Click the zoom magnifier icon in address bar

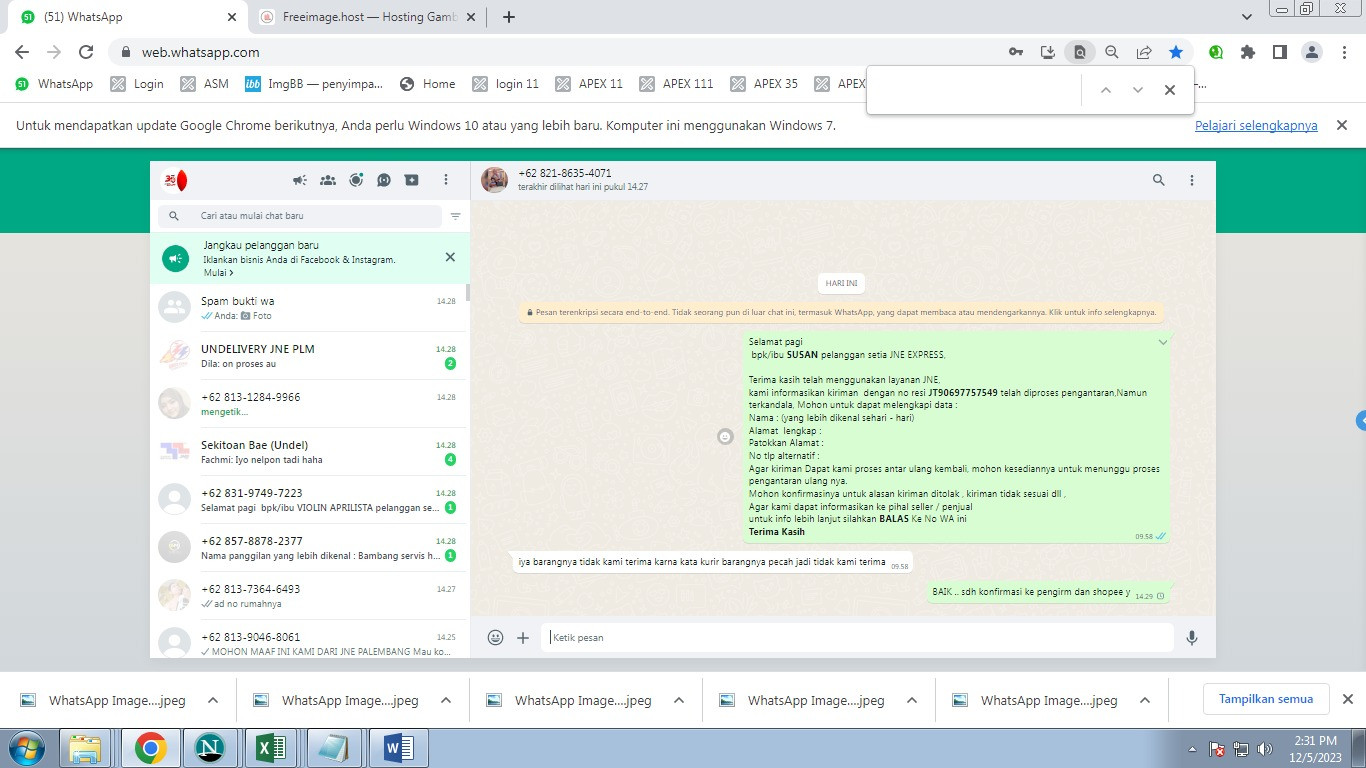[x=1111, y=52]
